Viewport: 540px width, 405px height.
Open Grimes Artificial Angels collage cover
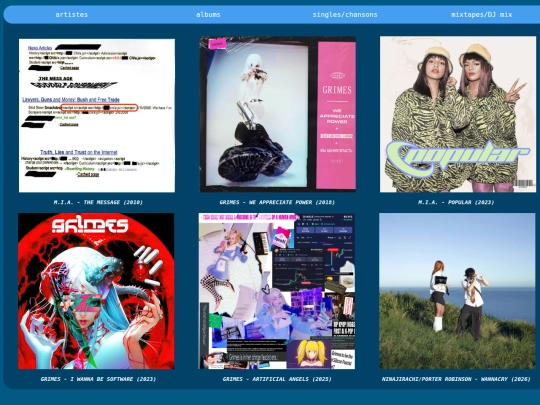tap(277, 291)
